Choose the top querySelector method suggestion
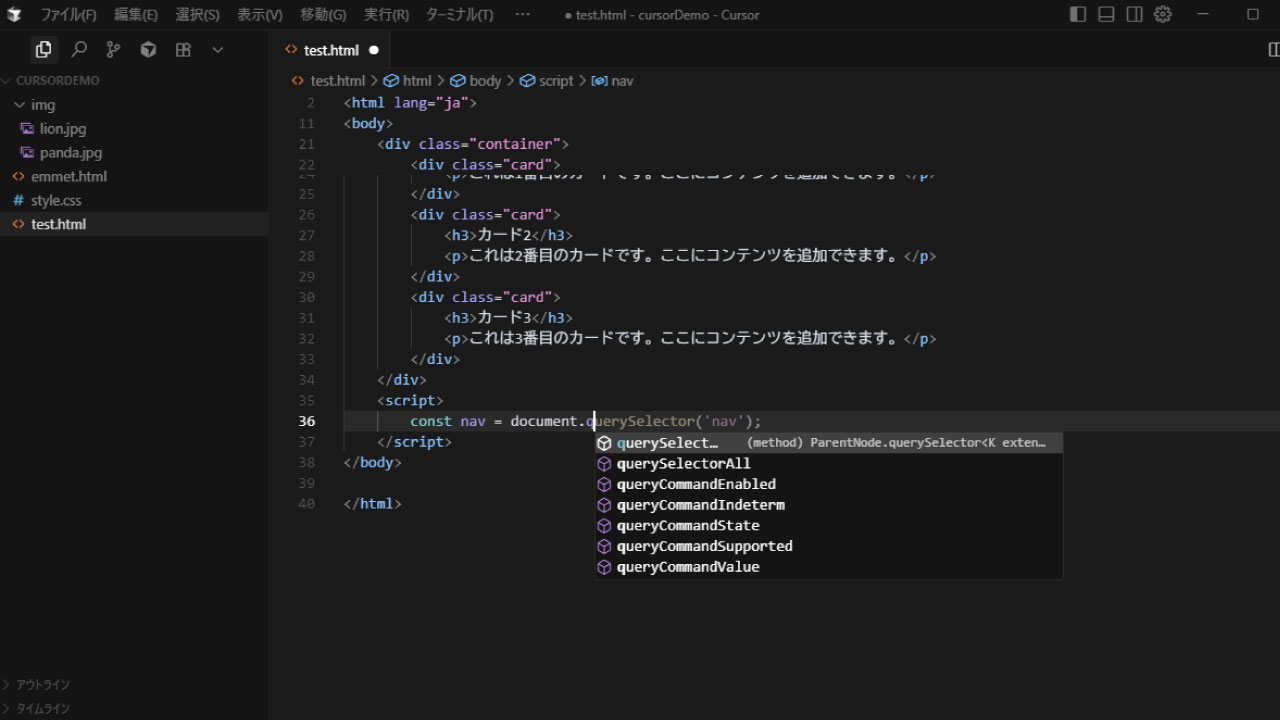This screenshot has height=720, width=1280. click(x=828, y=442)
